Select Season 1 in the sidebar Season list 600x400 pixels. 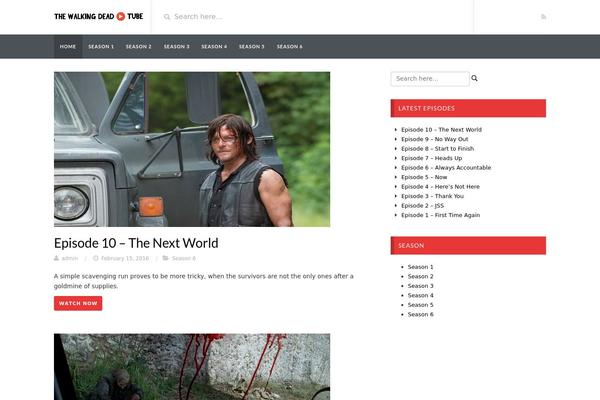[421, 267]
